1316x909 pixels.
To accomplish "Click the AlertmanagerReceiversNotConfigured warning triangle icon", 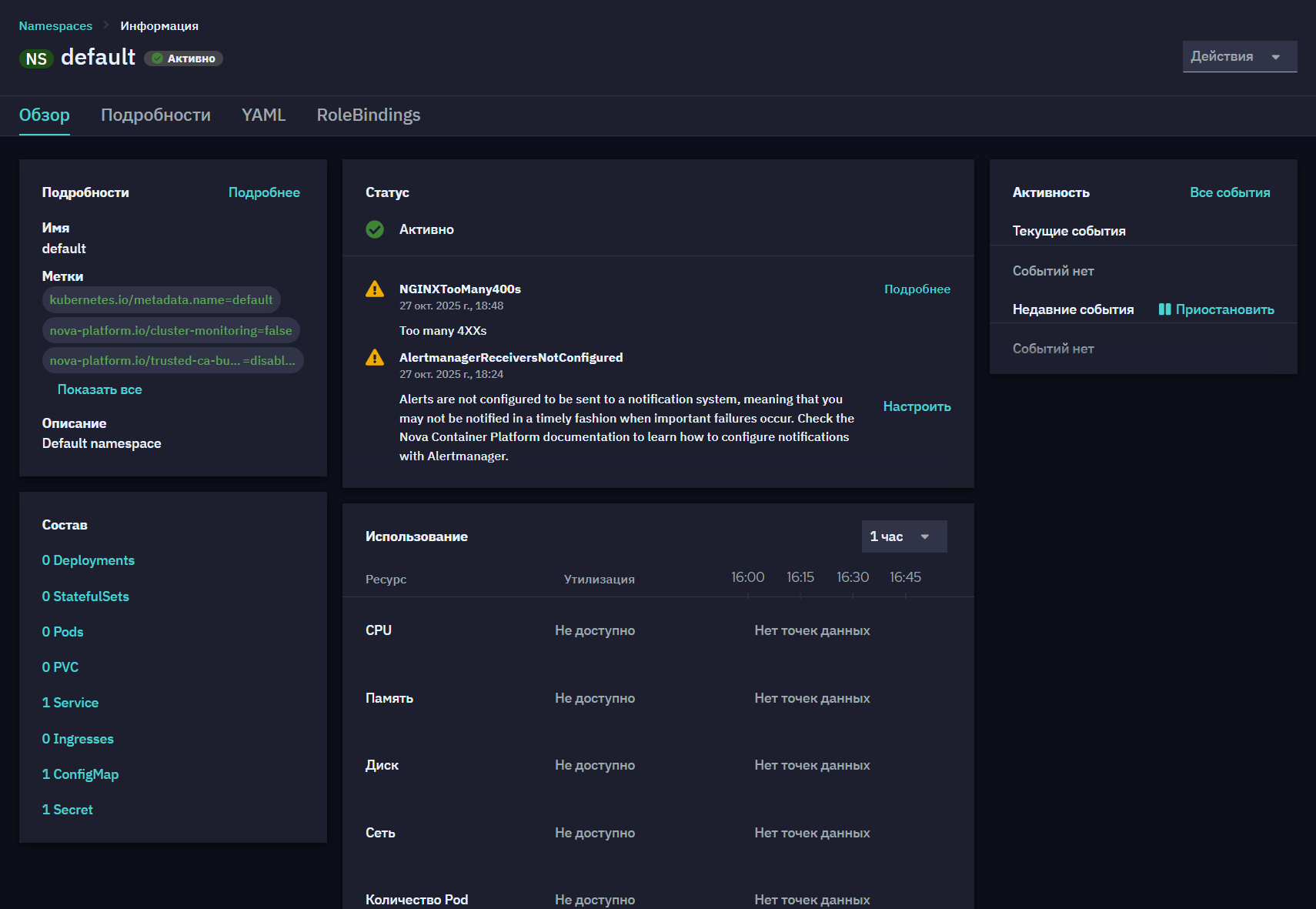I will coord(375,358).
